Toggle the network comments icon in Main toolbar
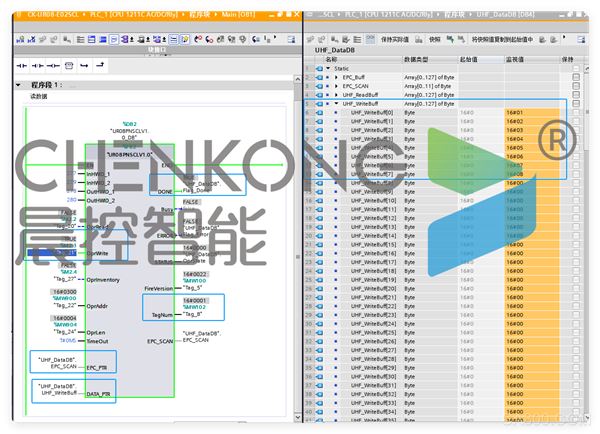 point(114,39)
